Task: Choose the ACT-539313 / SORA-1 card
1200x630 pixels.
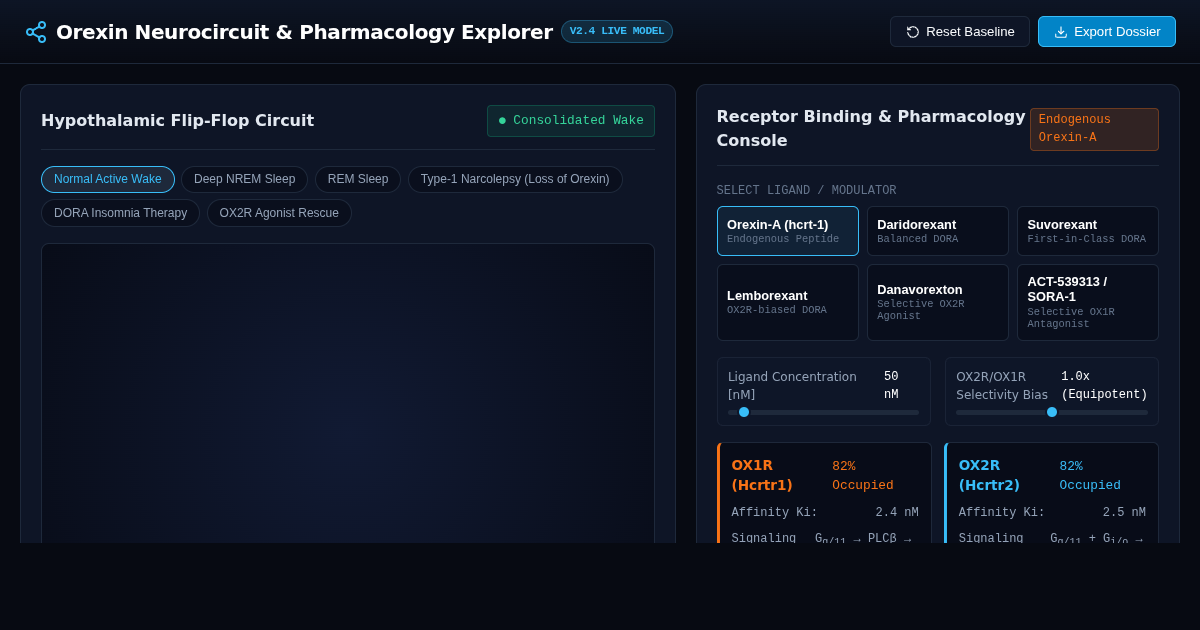Action: (x=1088, y=302)
